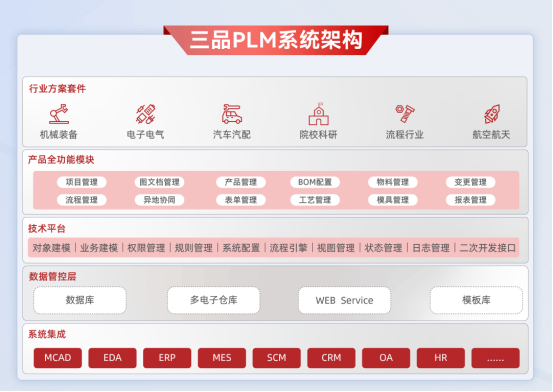Click the SCM integration button
Image resolution: width=553 pixels, height=392 pixels.
tap(277, 358)
